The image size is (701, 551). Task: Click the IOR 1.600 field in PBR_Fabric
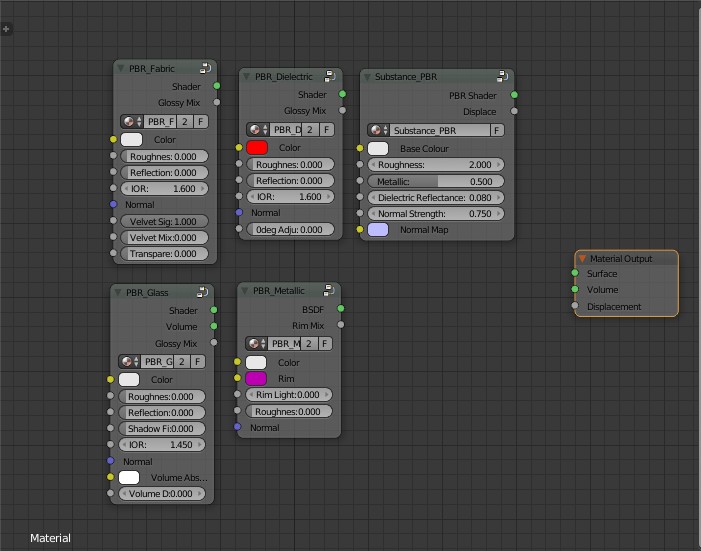165,189
